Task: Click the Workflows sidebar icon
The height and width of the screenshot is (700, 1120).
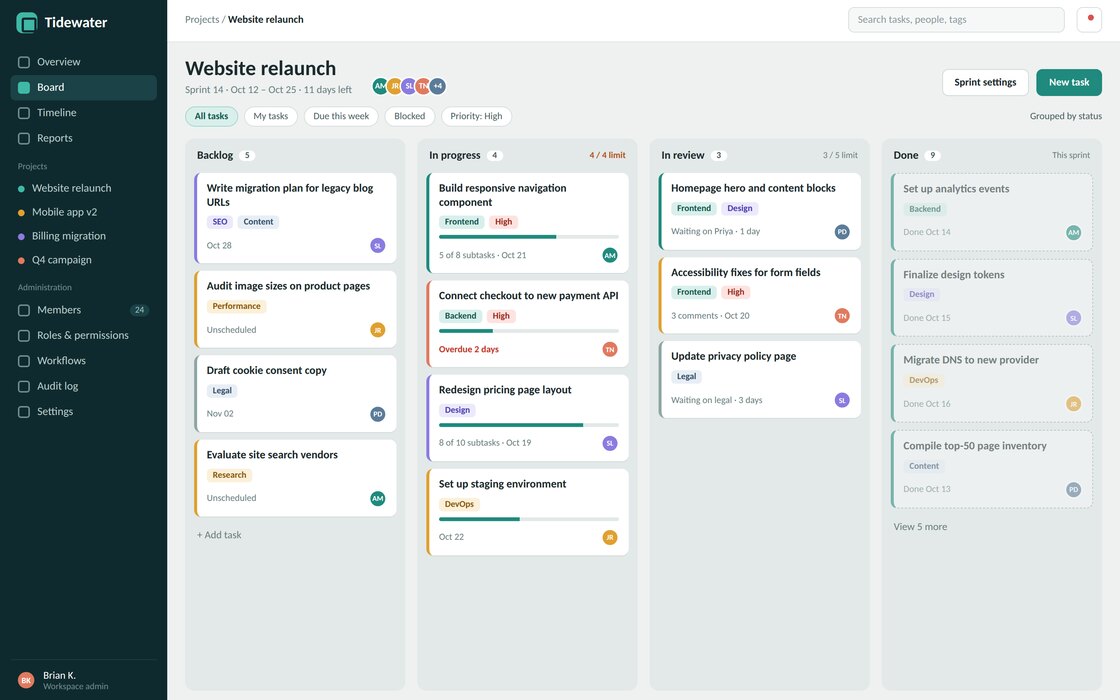Action: (24, 361)
